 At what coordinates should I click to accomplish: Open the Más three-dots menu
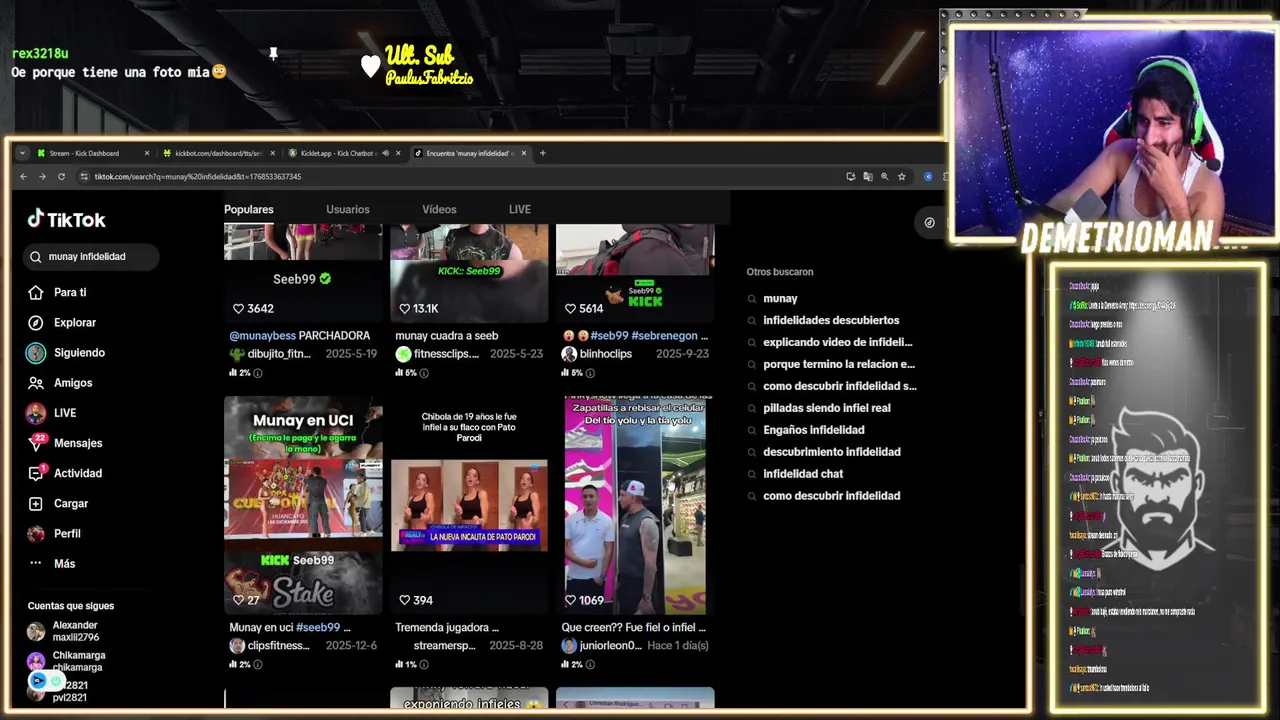click(x=36, y=563)
